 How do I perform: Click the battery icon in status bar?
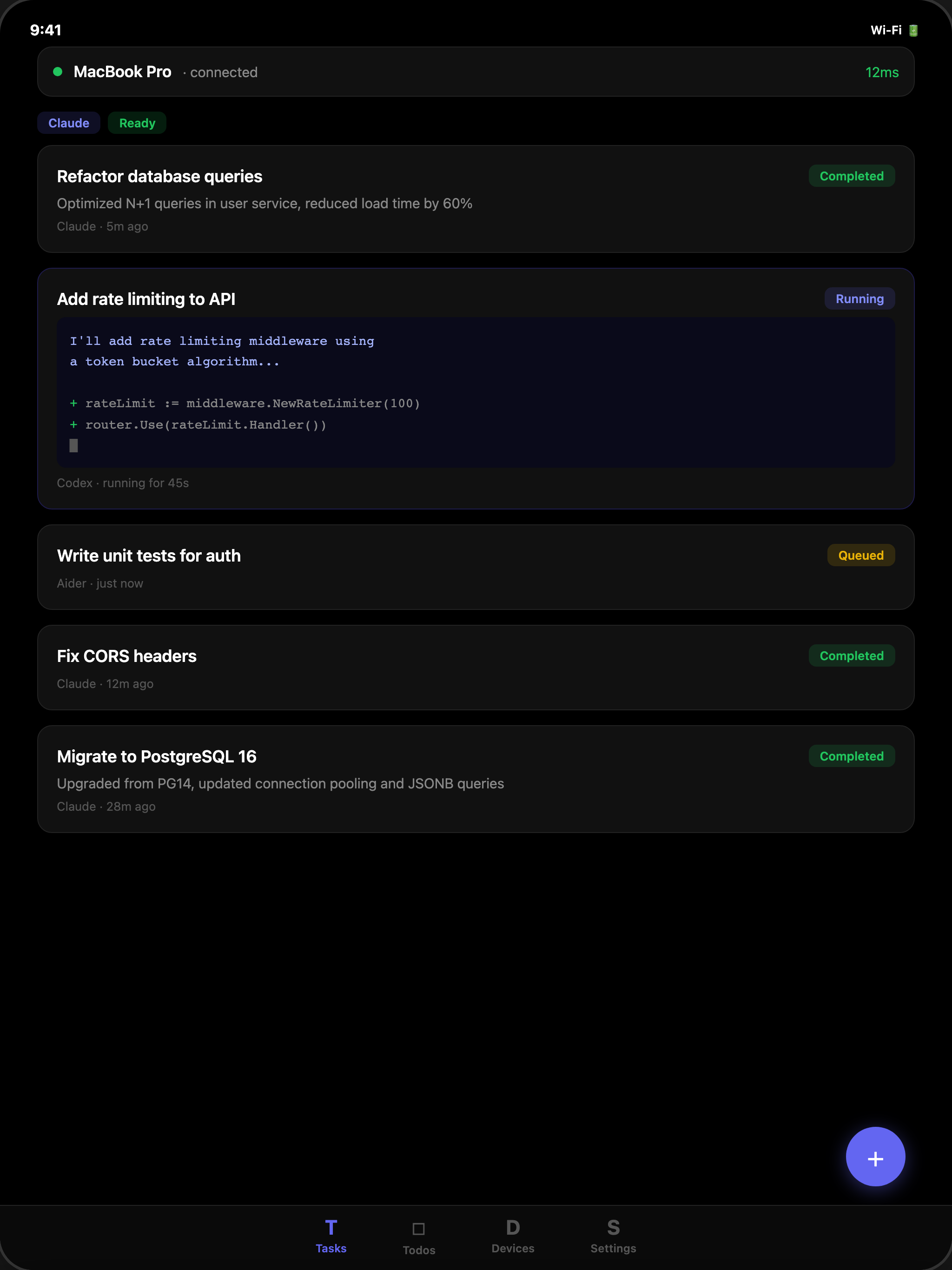pyautogui.click(x=913, y=30)
